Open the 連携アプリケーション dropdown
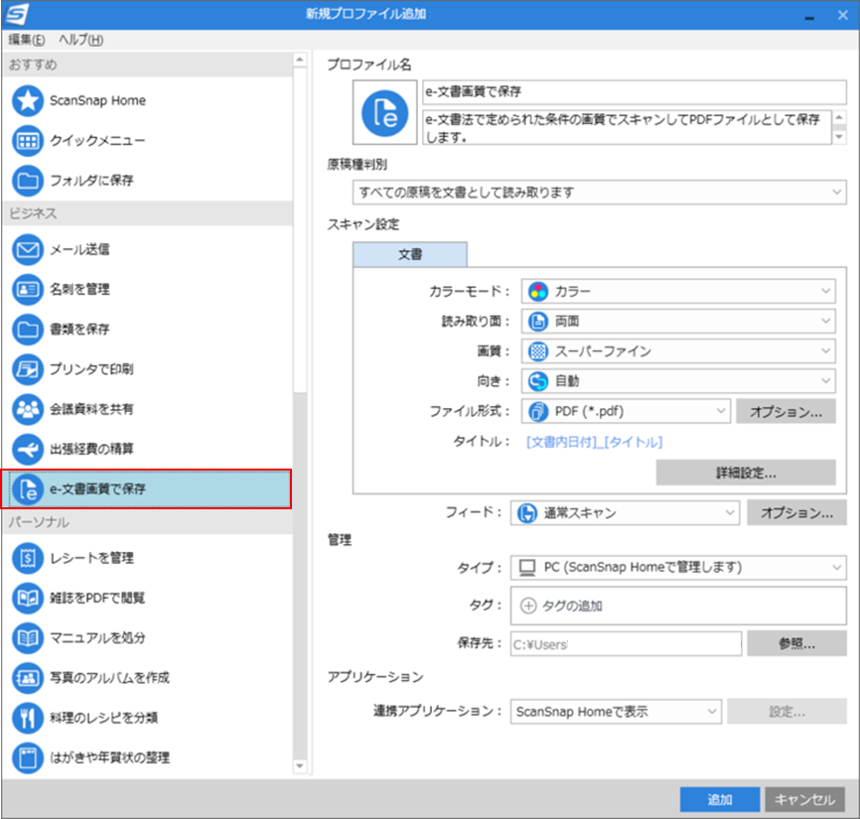Viewport: 860px width, 819px height. point(615,712)
